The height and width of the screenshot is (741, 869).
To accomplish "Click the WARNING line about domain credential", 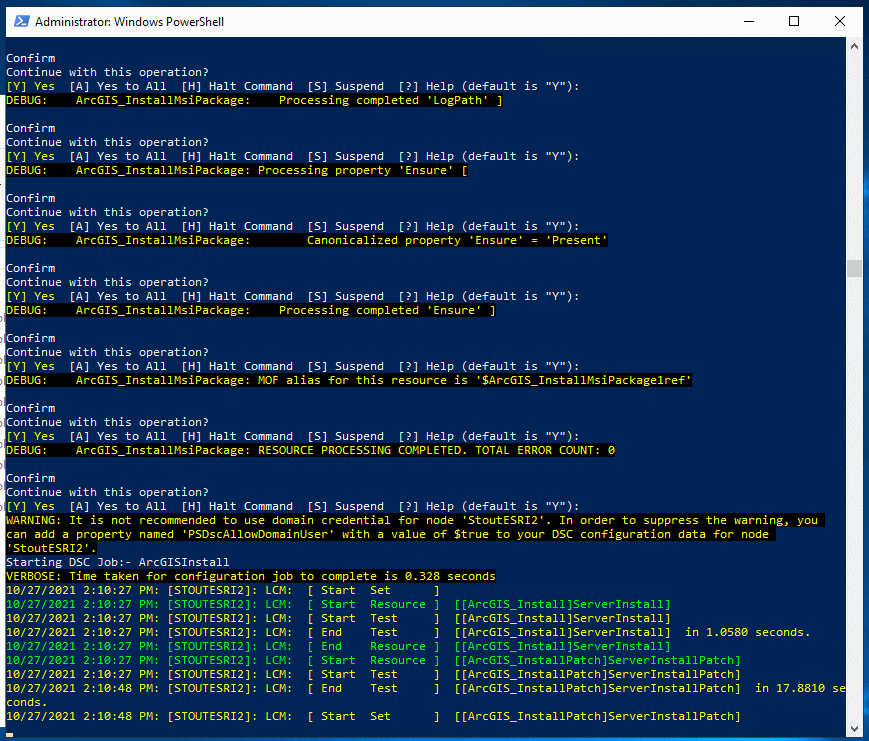I will pyautogui.click(x=400, y=520).
